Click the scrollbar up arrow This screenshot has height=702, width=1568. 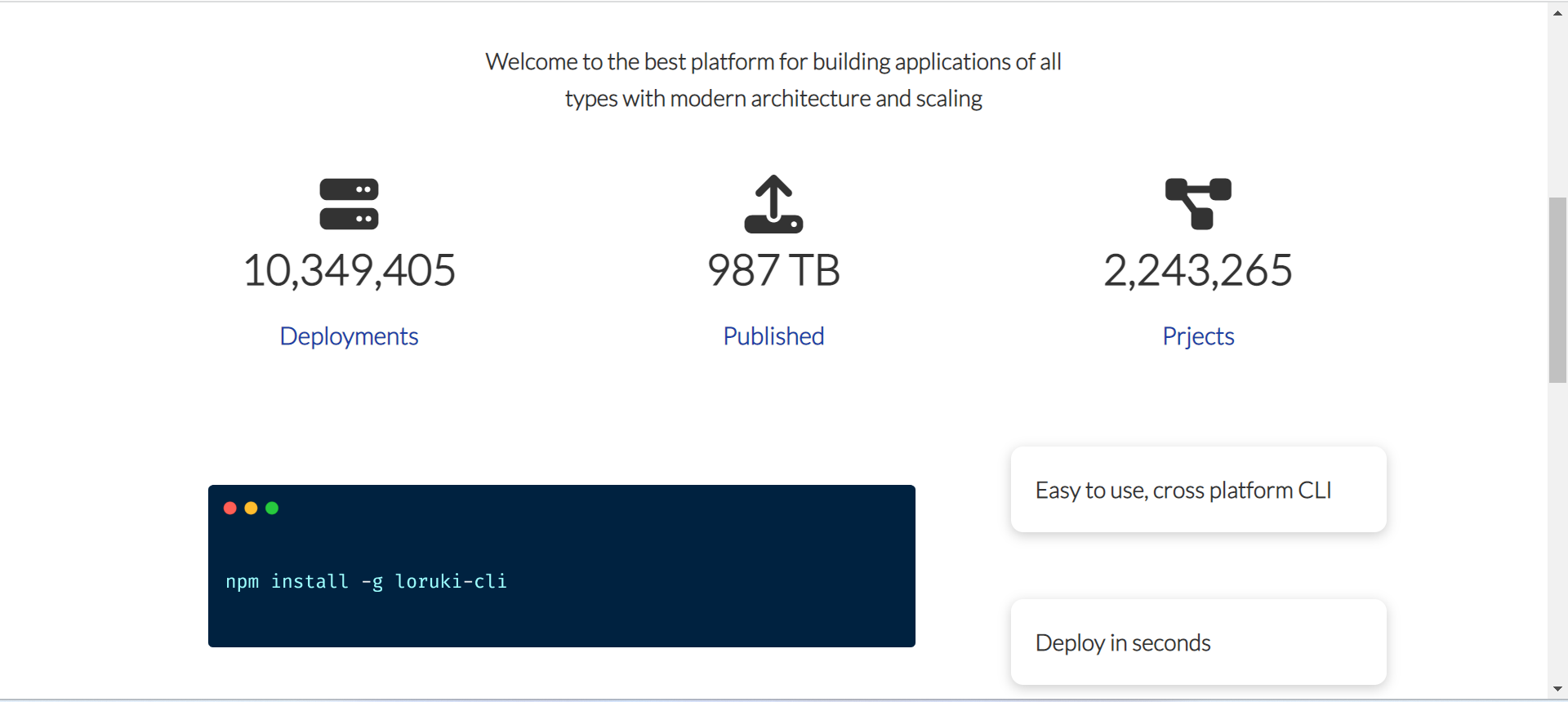tap(1557, 13)
